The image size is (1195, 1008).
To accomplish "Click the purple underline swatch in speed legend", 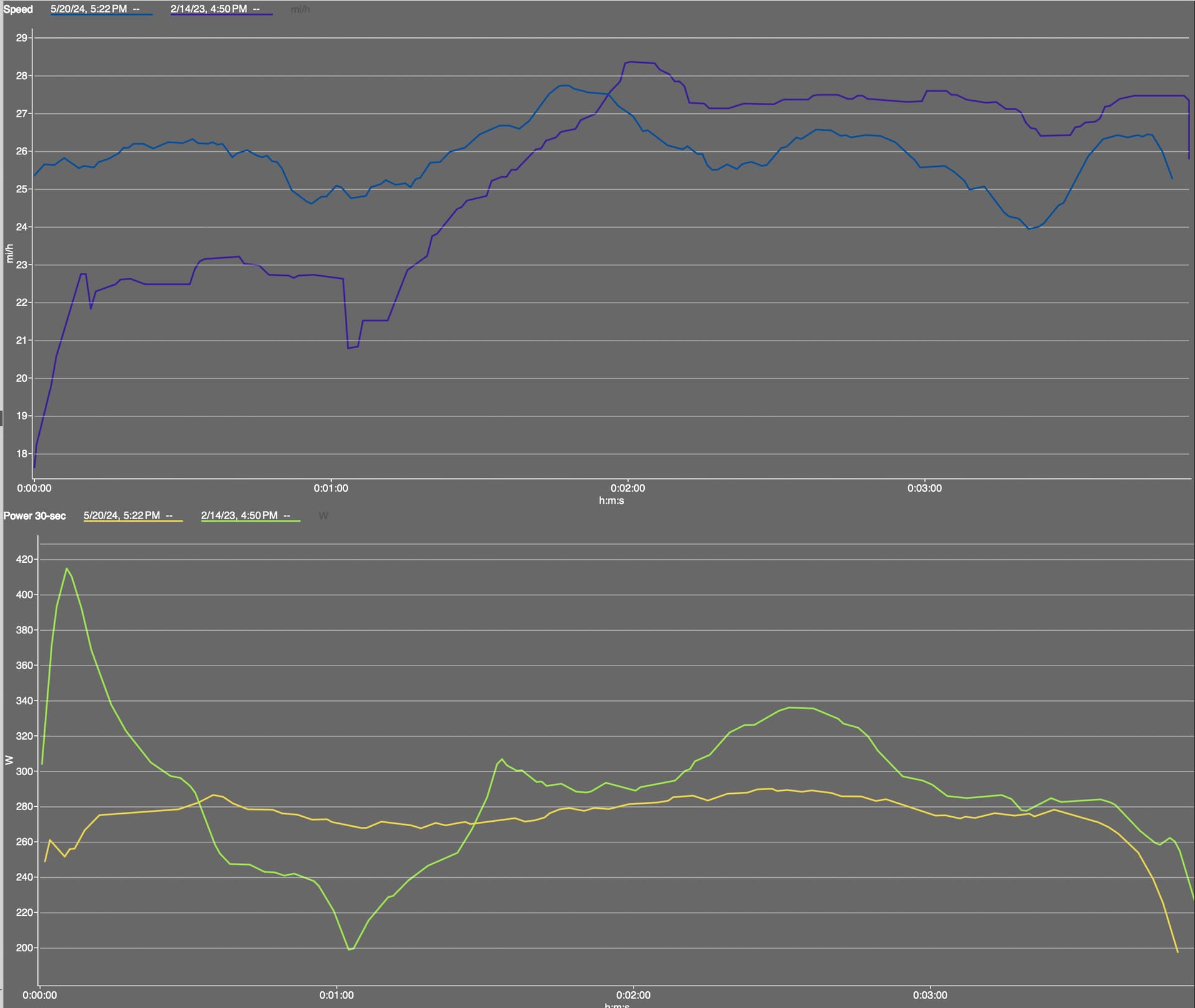I will pyautogui.click(x=222, y=15).
